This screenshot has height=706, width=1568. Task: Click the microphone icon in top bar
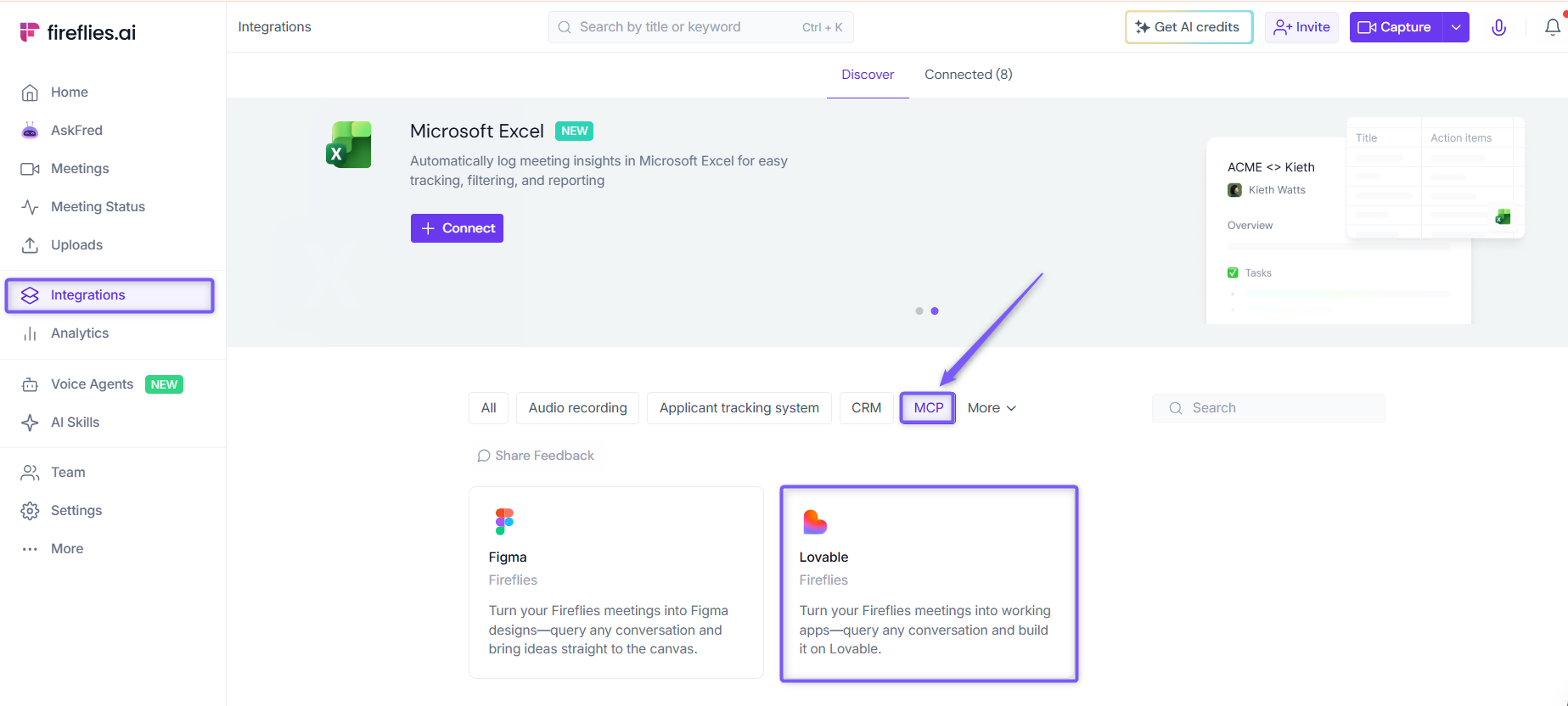coord(1499,27)
